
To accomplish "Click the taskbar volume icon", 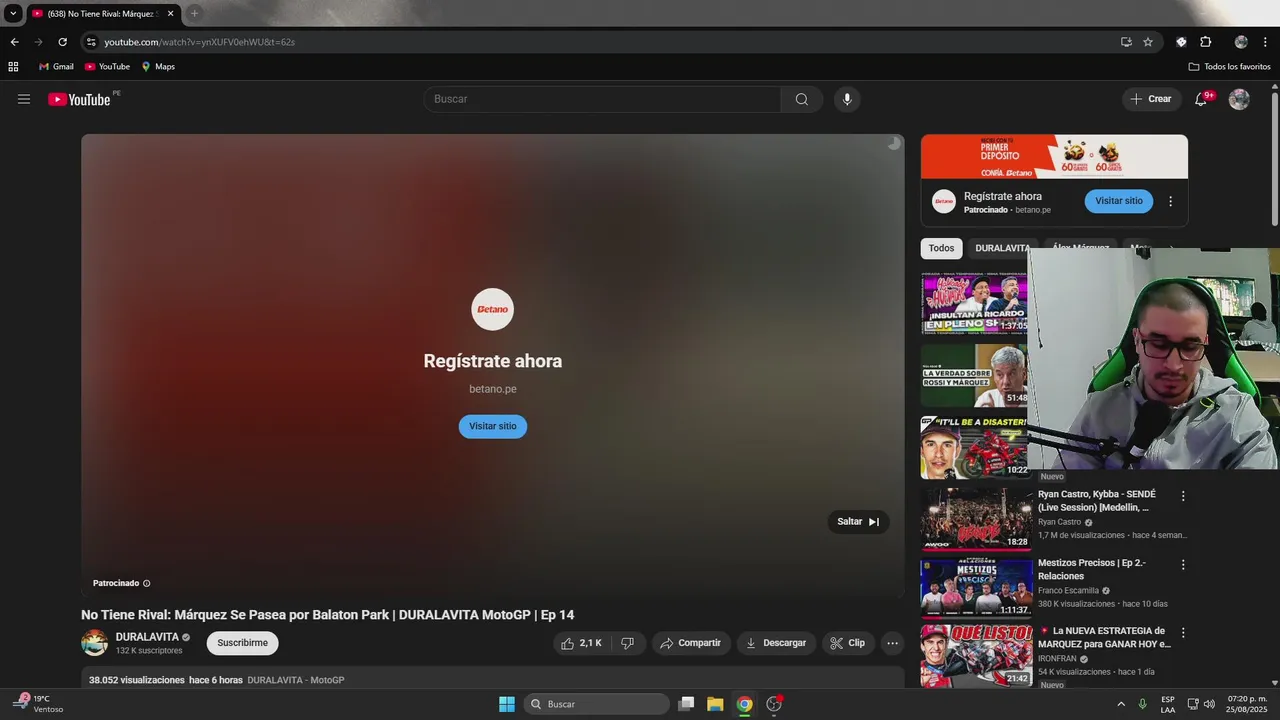I will pos(1210,704).
